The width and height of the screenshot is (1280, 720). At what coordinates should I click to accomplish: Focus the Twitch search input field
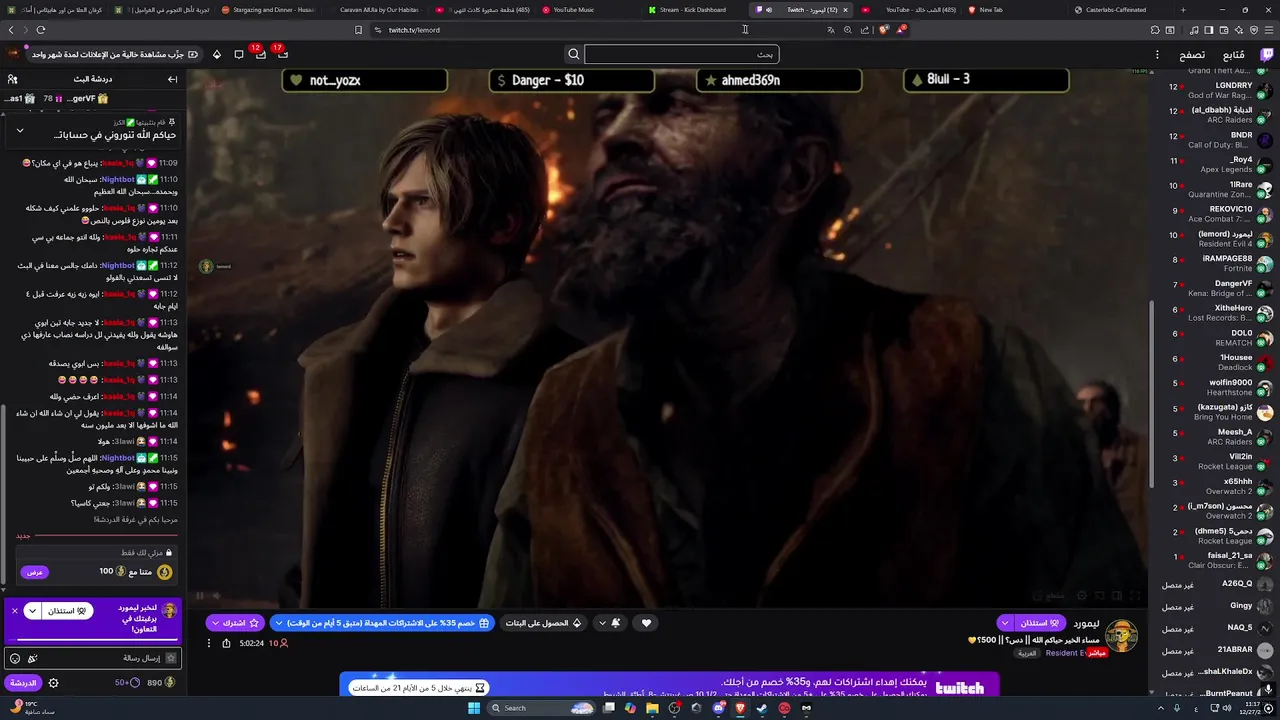click(681, 55)
